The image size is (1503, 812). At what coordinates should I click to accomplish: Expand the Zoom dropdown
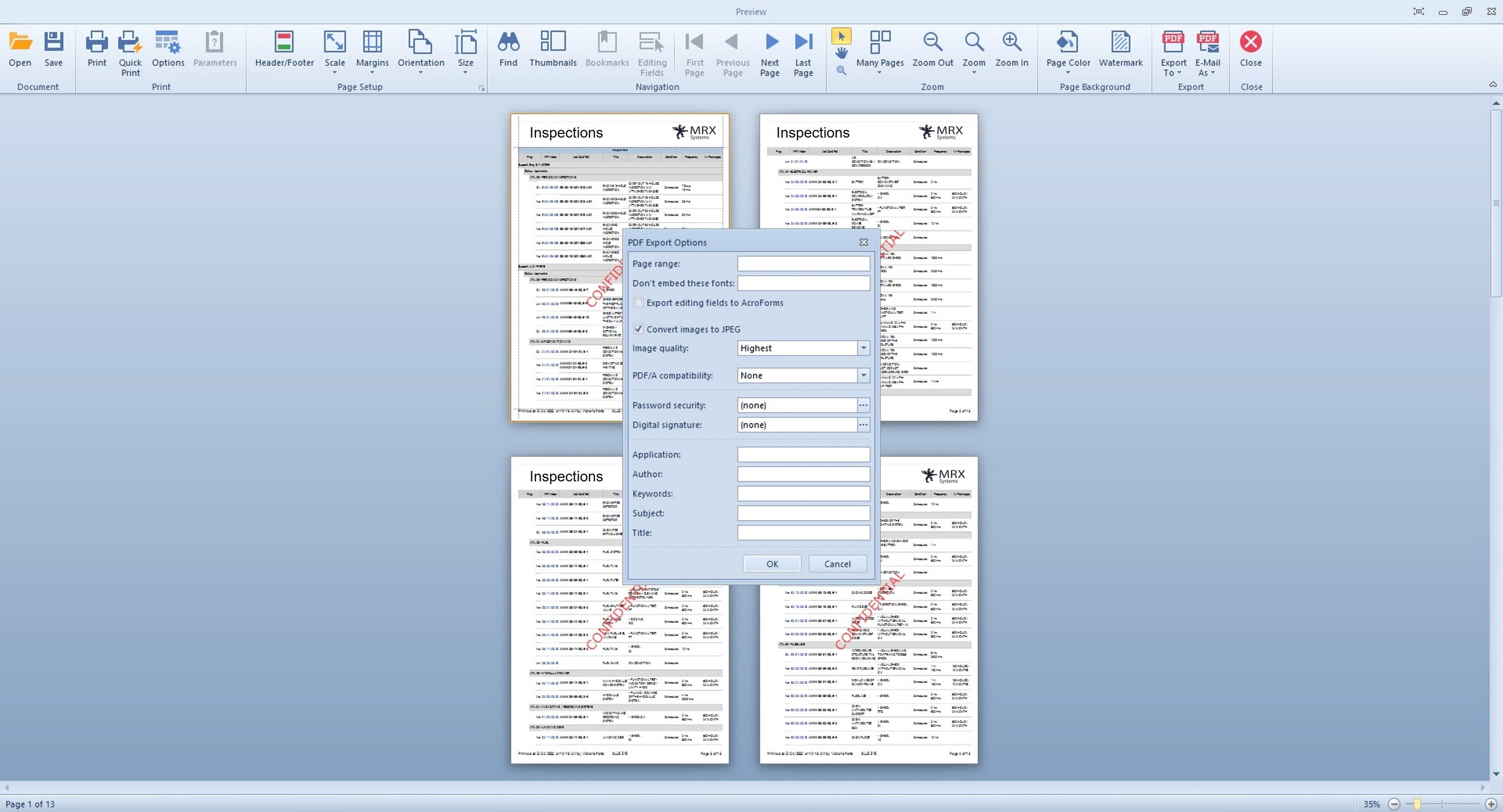(974, 73)
